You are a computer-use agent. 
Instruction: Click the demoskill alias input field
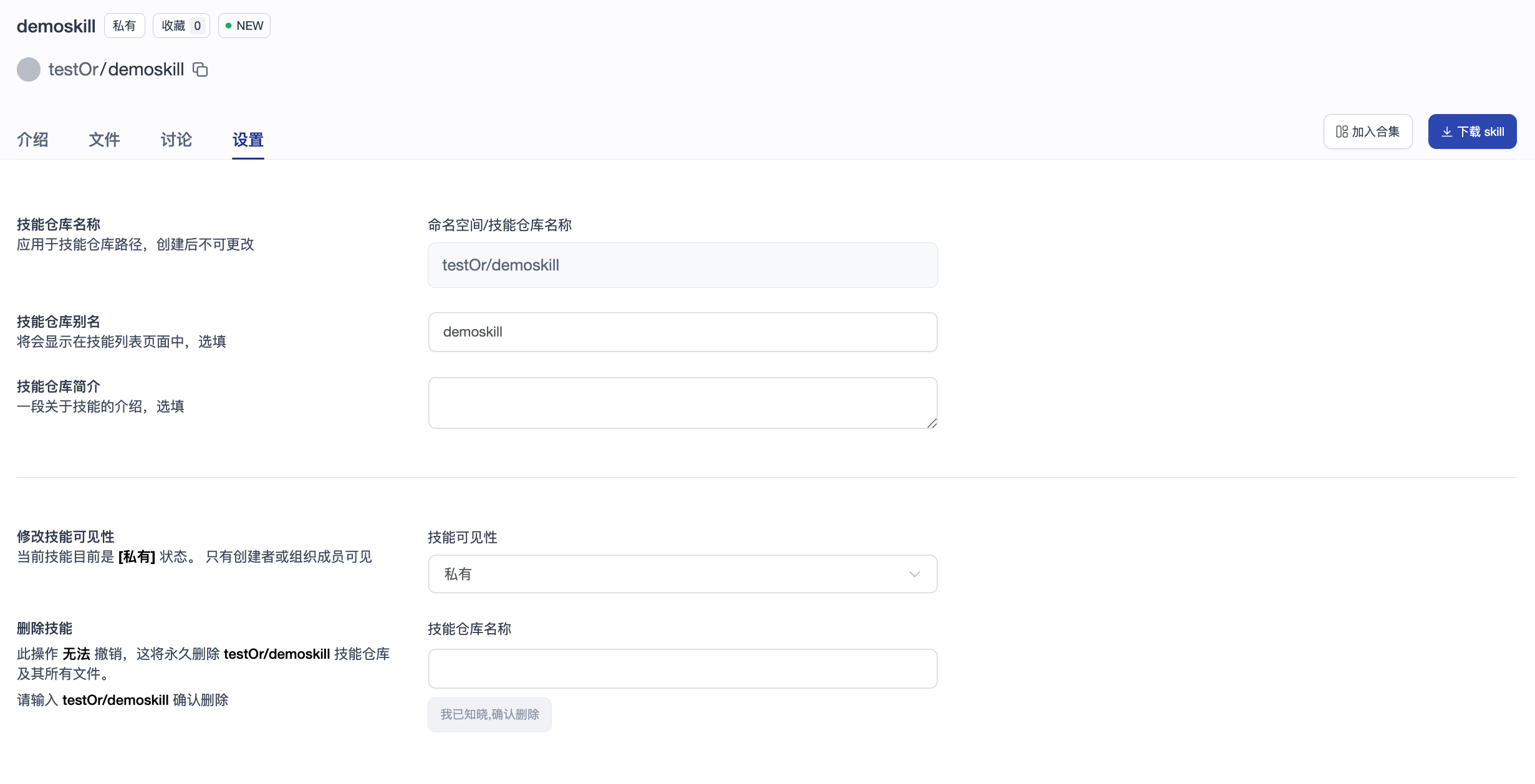(683, 332)
